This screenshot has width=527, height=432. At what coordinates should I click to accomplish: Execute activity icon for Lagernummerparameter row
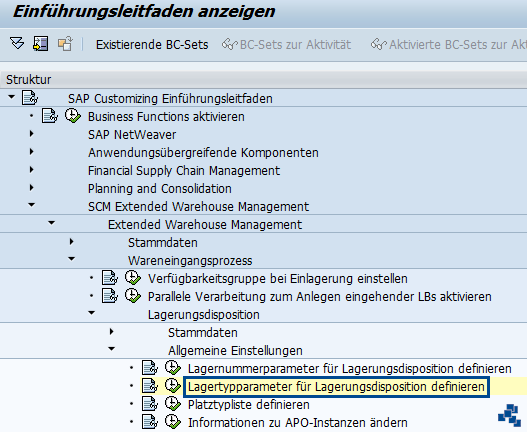pos(173,368)
